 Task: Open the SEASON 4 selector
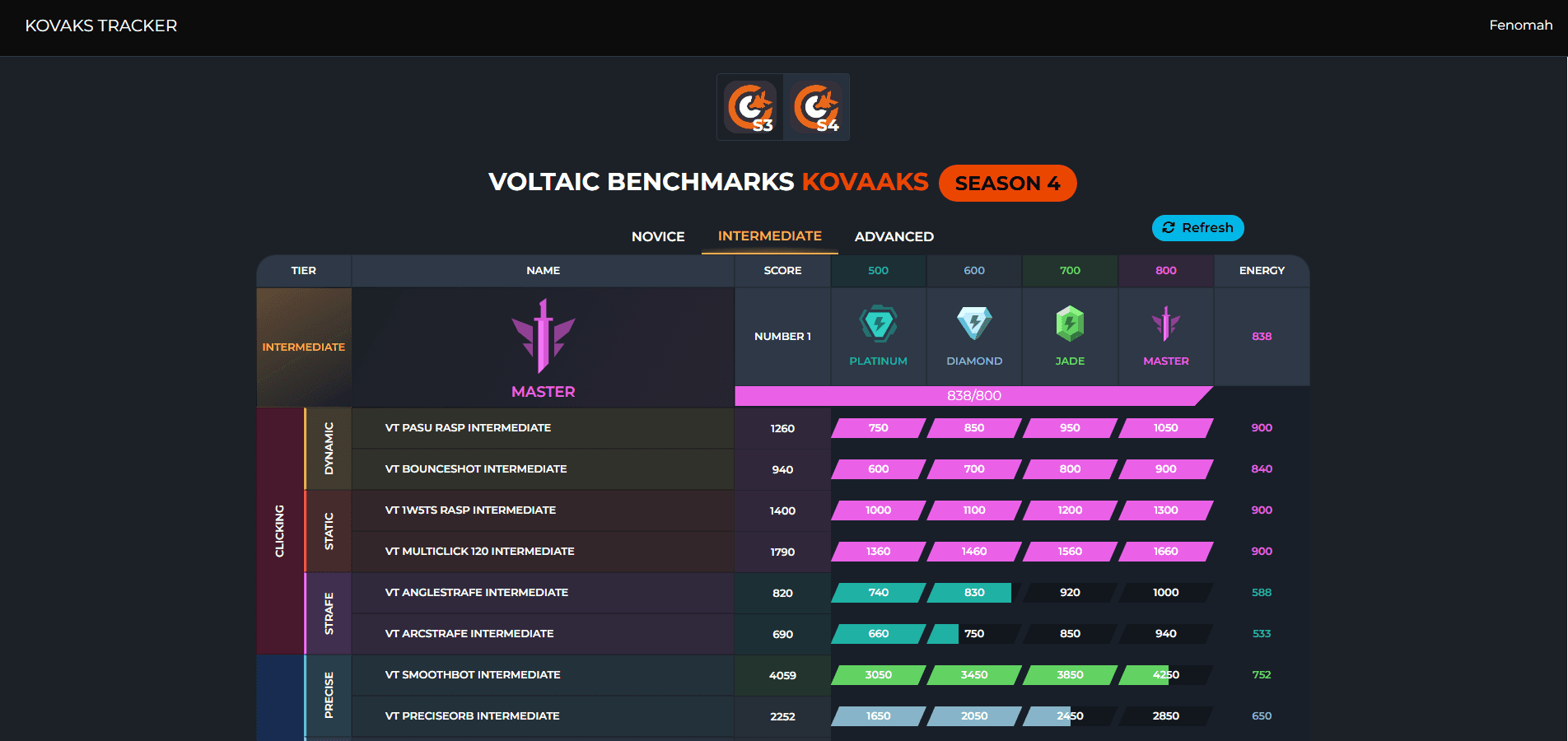pos(1007,183)
